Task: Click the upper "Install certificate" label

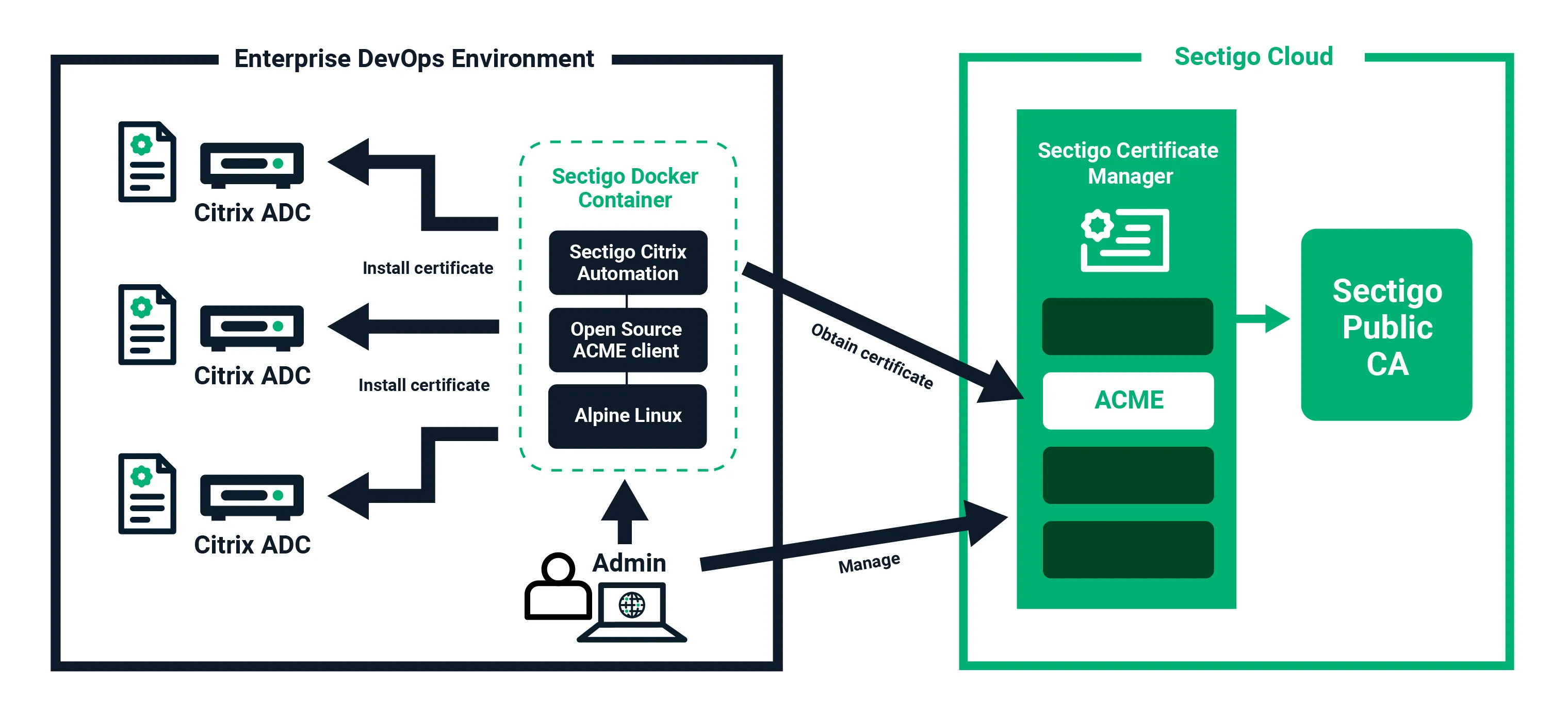Action: click(428, 268)
